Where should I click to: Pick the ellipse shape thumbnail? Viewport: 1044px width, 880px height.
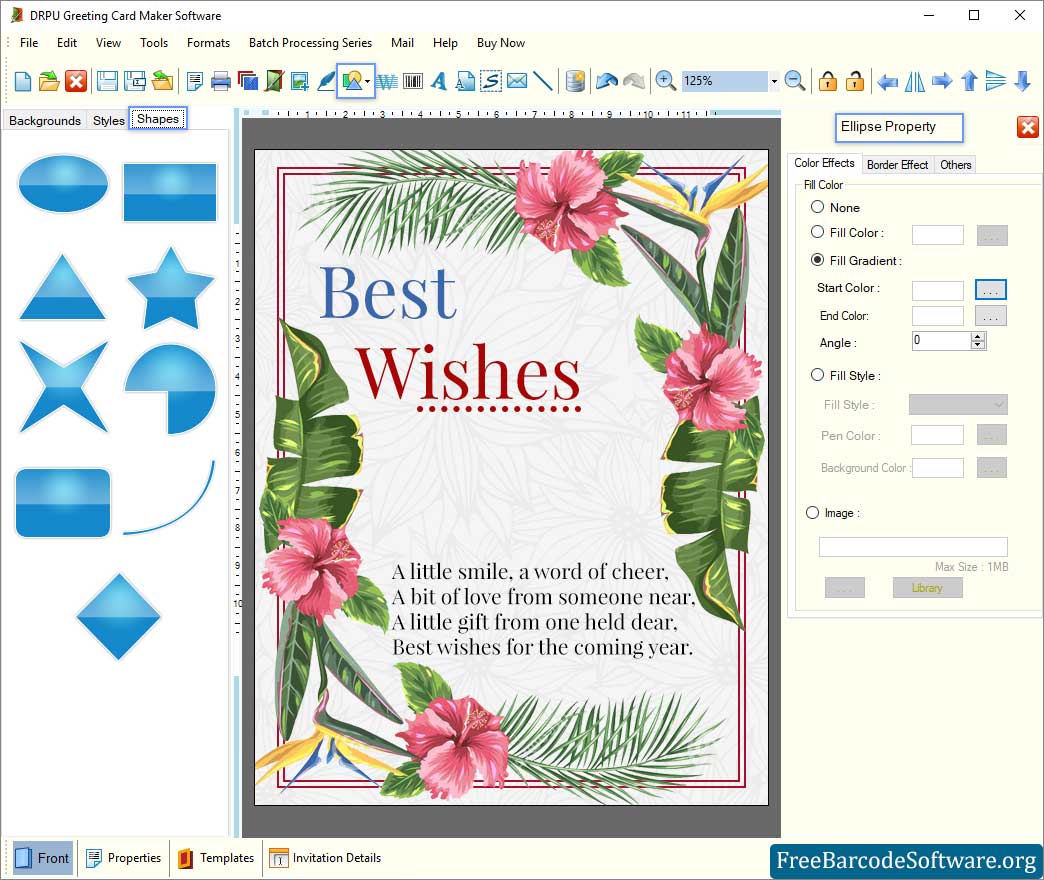[x=63, y=184]
